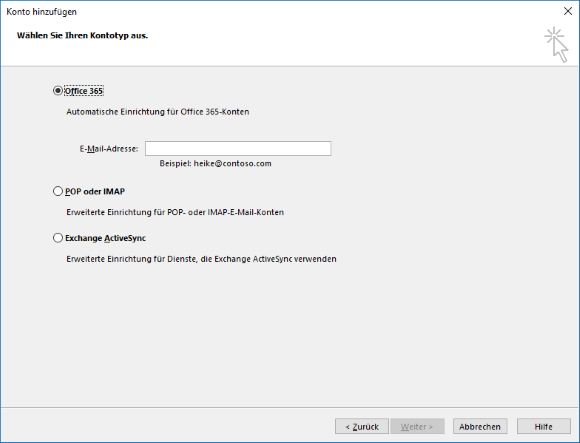Choose the Exchange ActiveSync radio button
The width and height of the screenshot is (580, 443).
tap(58, 238)
